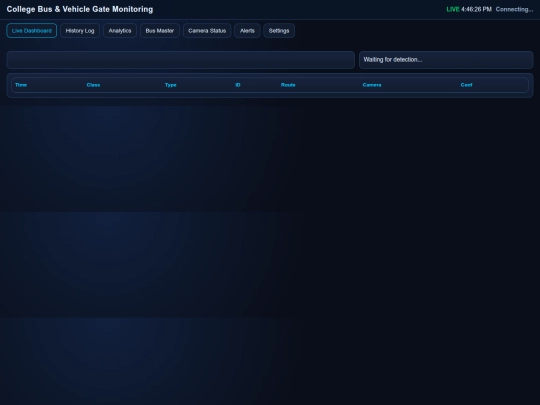Click the 'Connecting...' connection status
540x405 pixels.
(x=514, y=9)
